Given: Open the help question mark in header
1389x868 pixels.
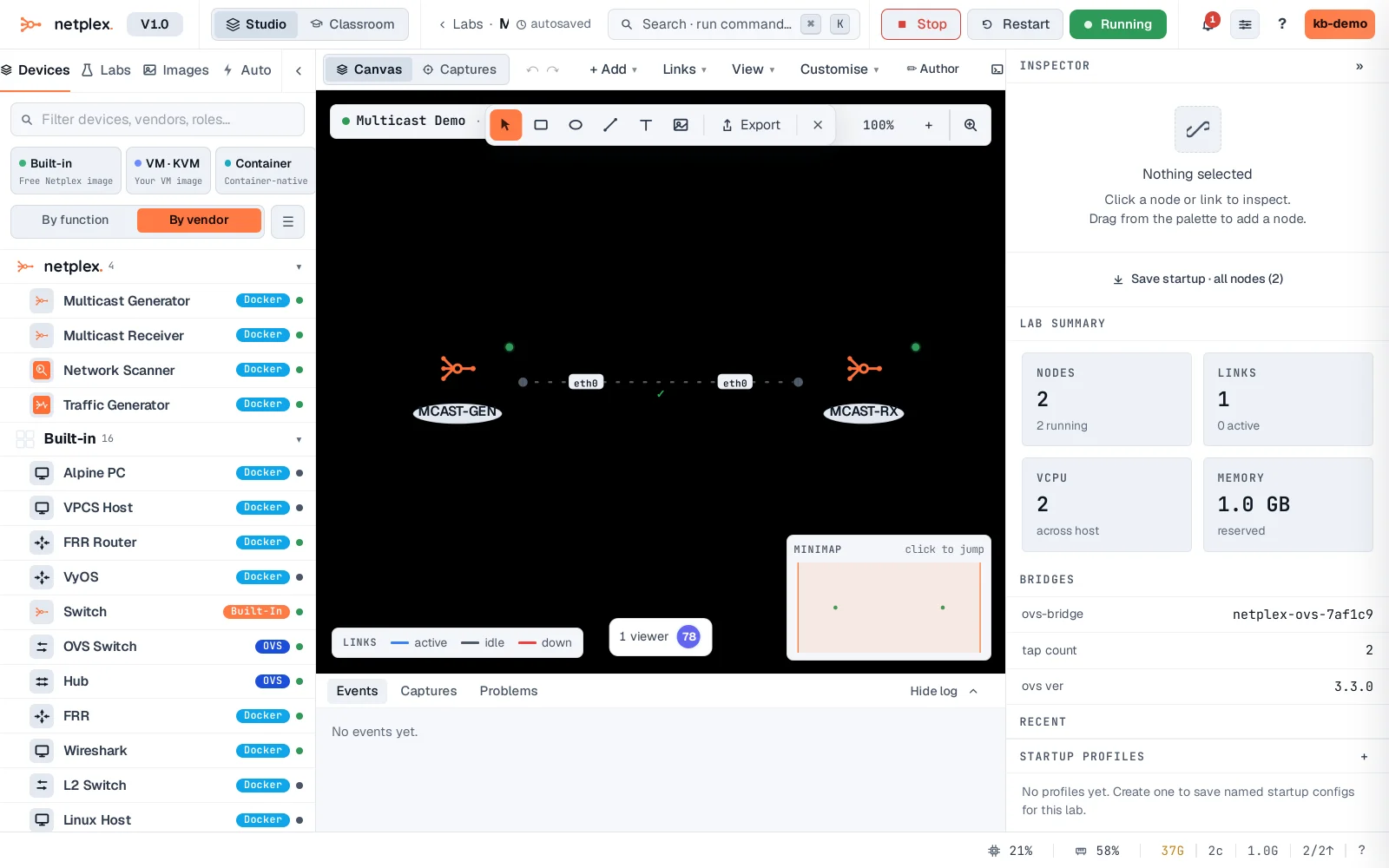Looking at the screenshot, I should [1281, 24].
